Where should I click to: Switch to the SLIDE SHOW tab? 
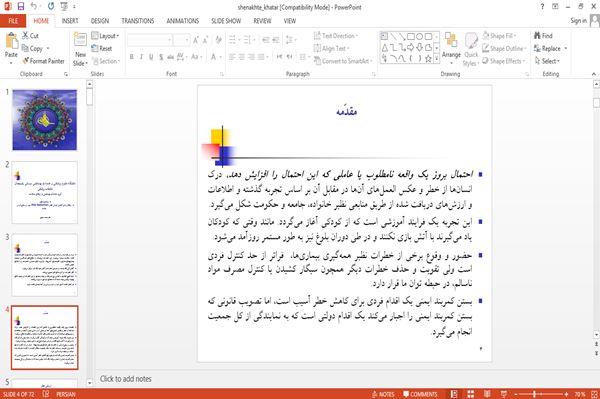pos(226,21)
